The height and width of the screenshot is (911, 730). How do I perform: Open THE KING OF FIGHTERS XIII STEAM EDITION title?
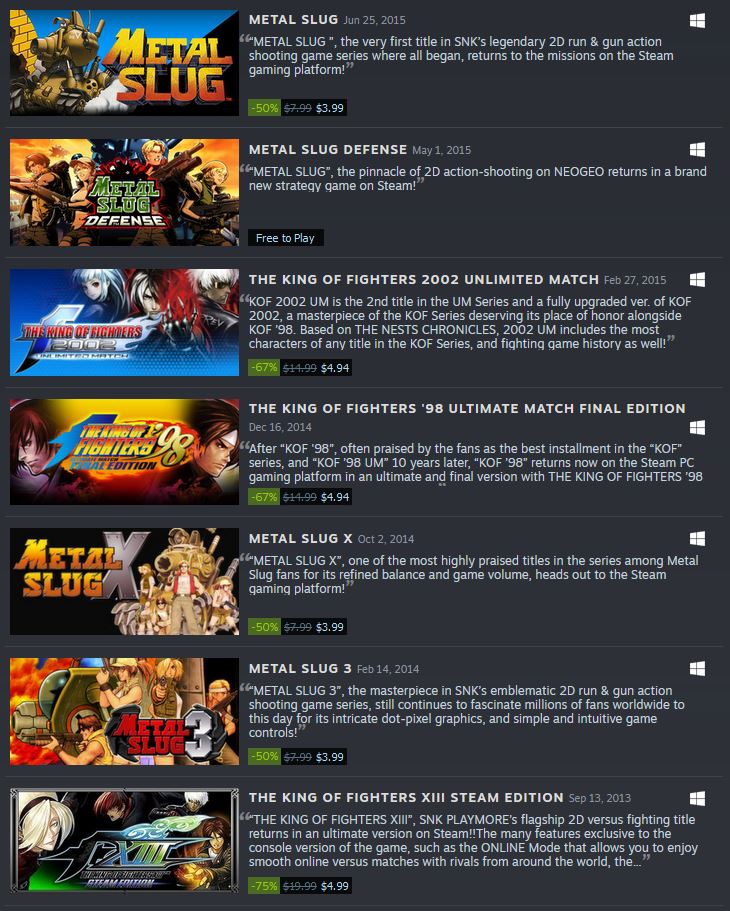click(x=406, y=798)
